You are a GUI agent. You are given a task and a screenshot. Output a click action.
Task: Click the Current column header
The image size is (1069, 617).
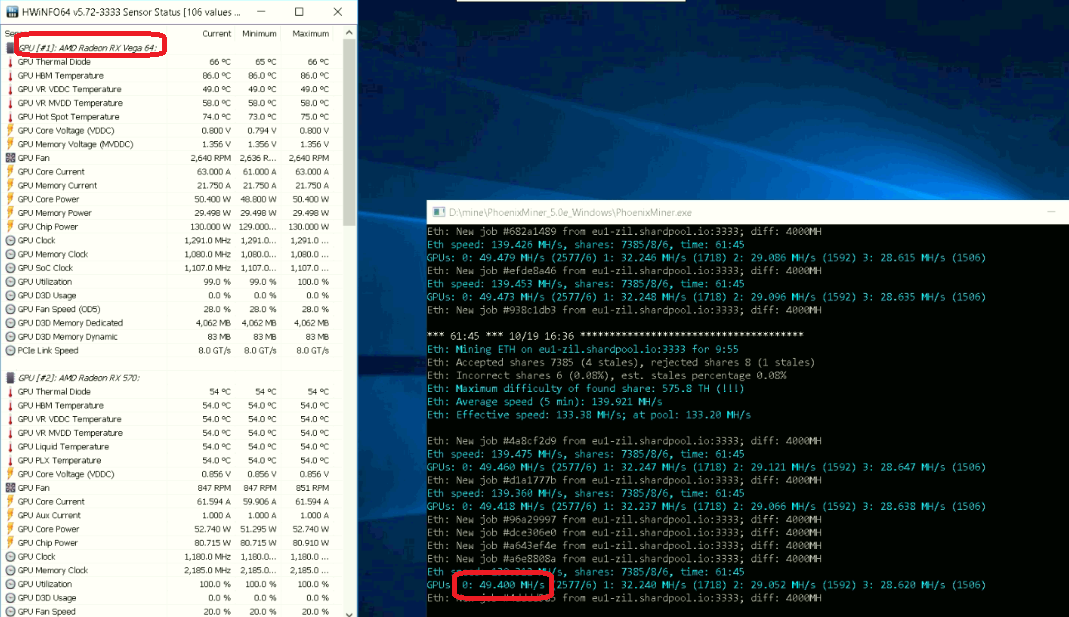(217, 33)
